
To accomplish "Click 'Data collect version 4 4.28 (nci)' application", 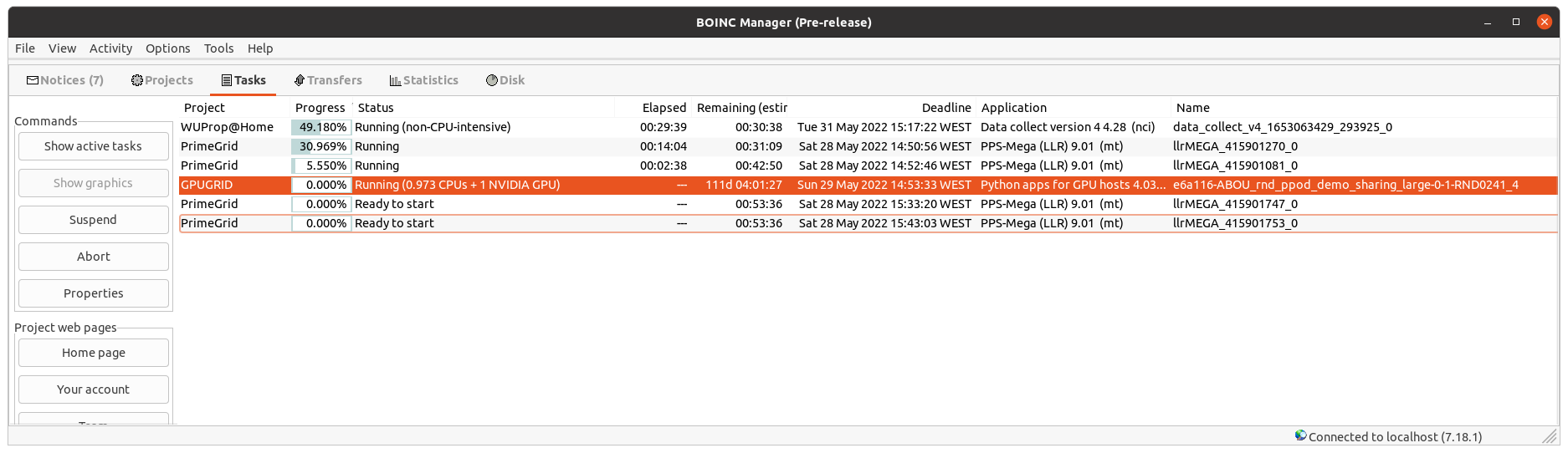I will pyautogui.click(x=1068, y=127).
